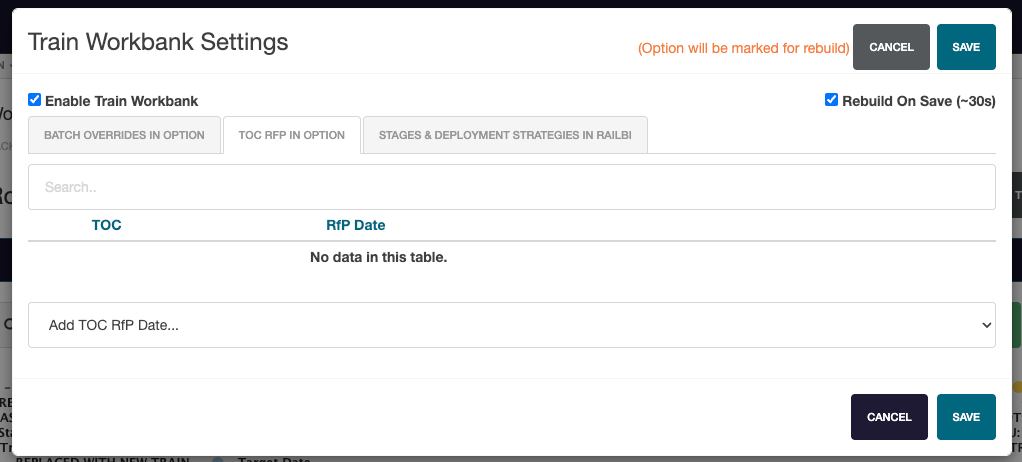Open Stages & Deployment Strategies in RailBI tab

tap(506, 135)
